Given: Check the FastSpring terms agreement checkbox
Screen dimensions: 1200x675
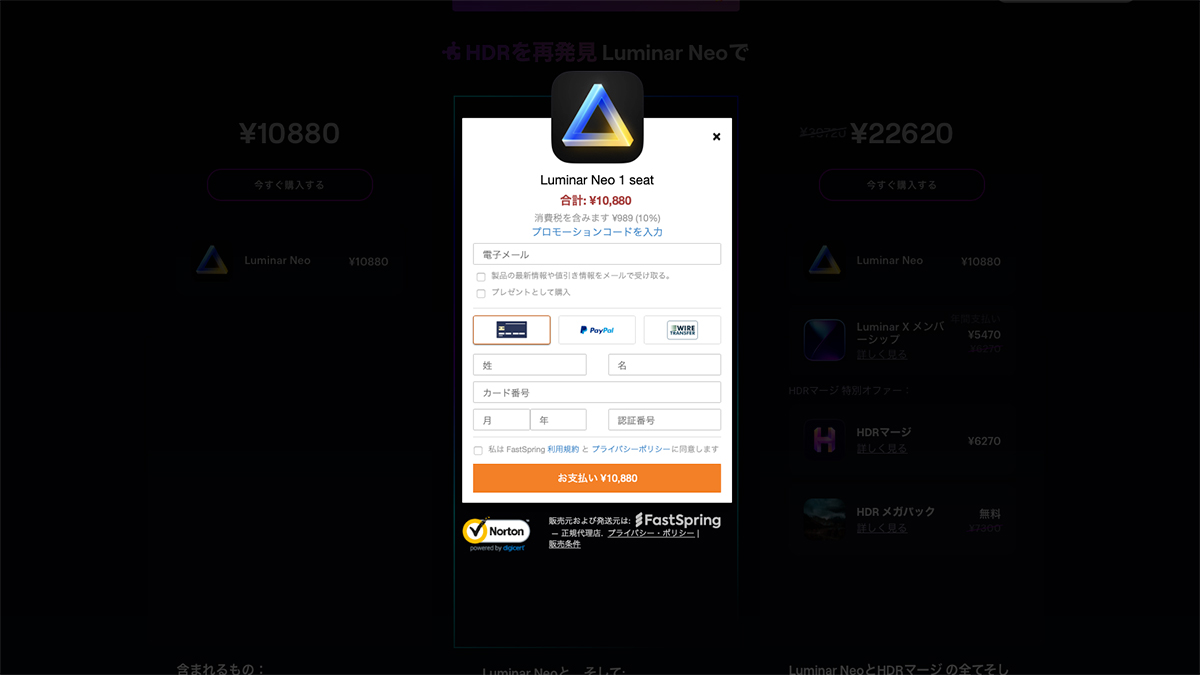Looking at the screenshot, I should pos(478,450).
